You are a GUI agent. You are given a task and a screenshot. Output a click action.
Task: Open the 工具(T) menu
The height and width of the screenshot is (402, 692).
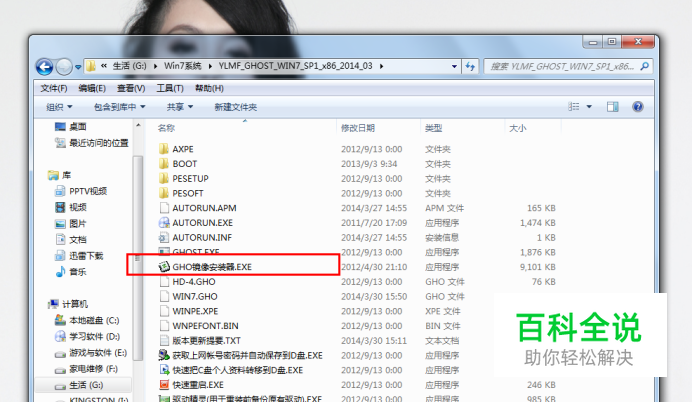coord(170,89)
